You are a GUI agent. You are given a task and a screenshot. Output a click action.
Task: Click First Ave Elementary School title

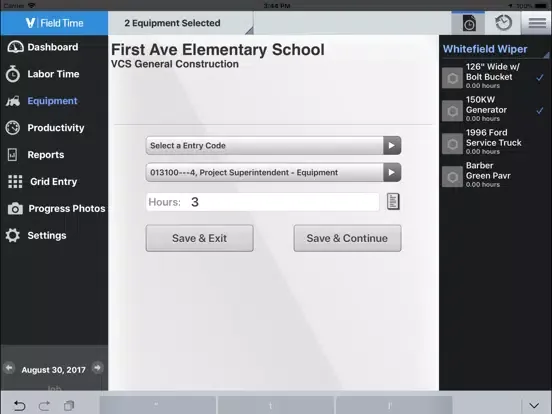(x=218, y=50)
